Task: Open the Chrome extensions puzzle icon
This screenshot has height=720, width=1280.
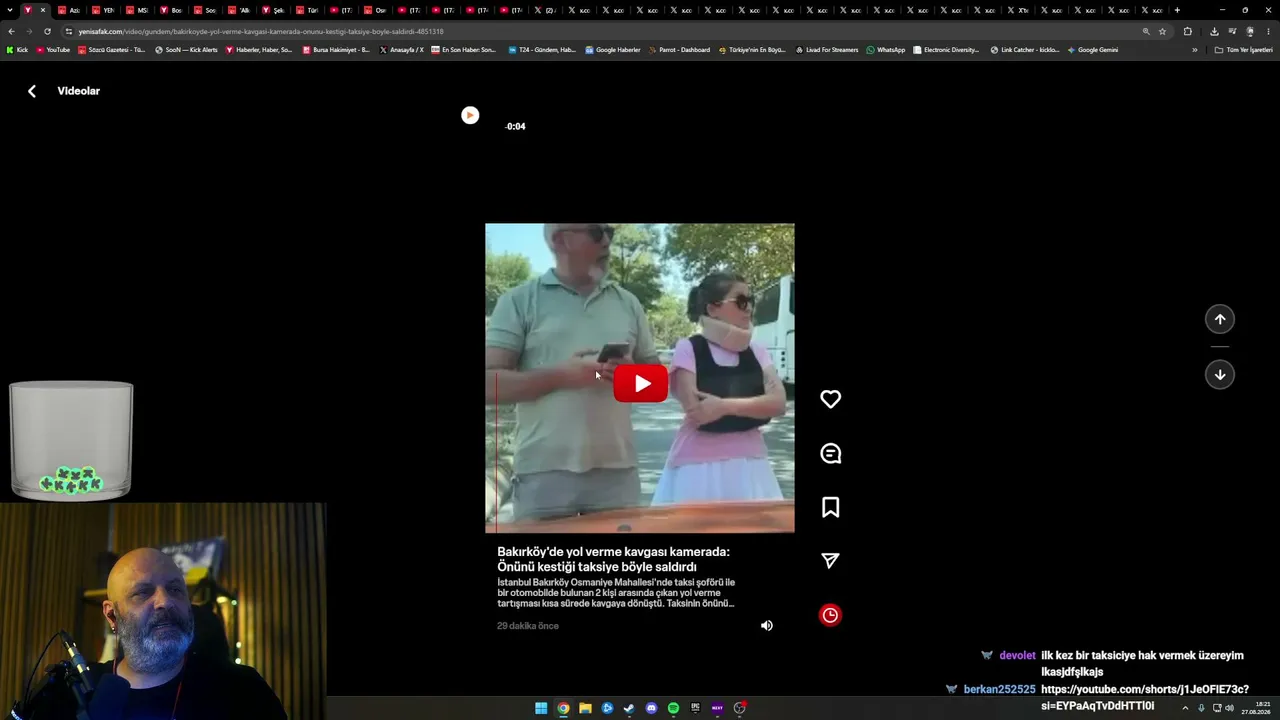Action: click(1188, 31)
